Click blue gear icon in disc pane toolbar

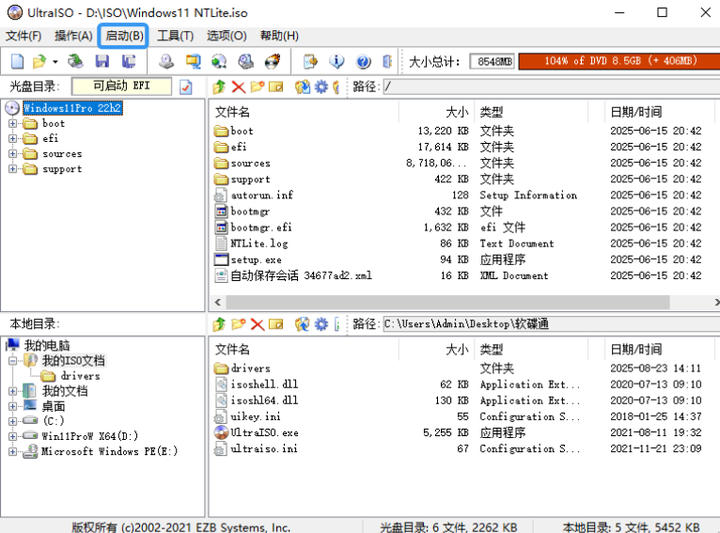[321, 86]
